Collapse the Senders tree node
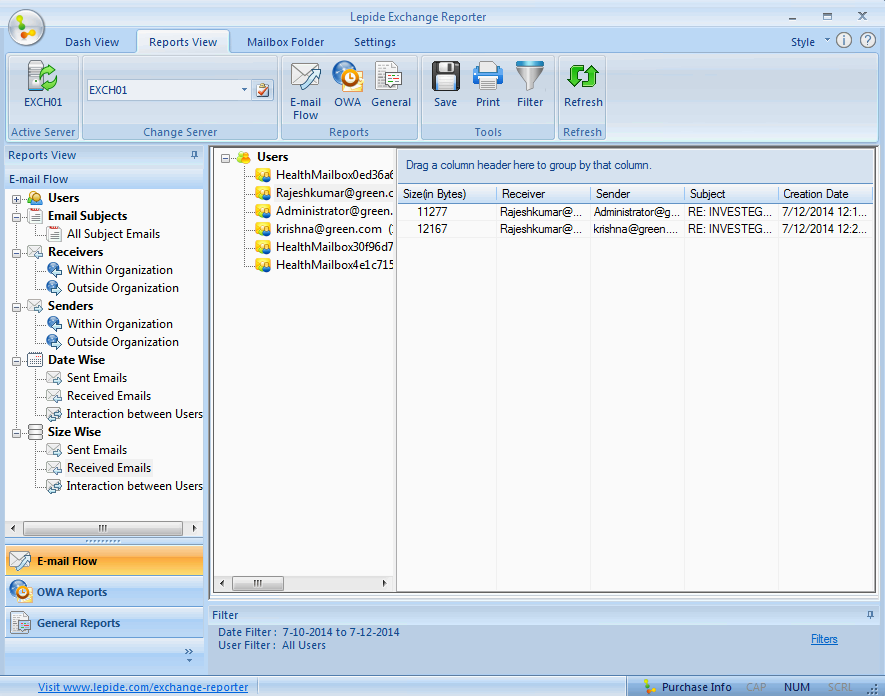Screen dimensions: 885x696 (x=16, y=307)
